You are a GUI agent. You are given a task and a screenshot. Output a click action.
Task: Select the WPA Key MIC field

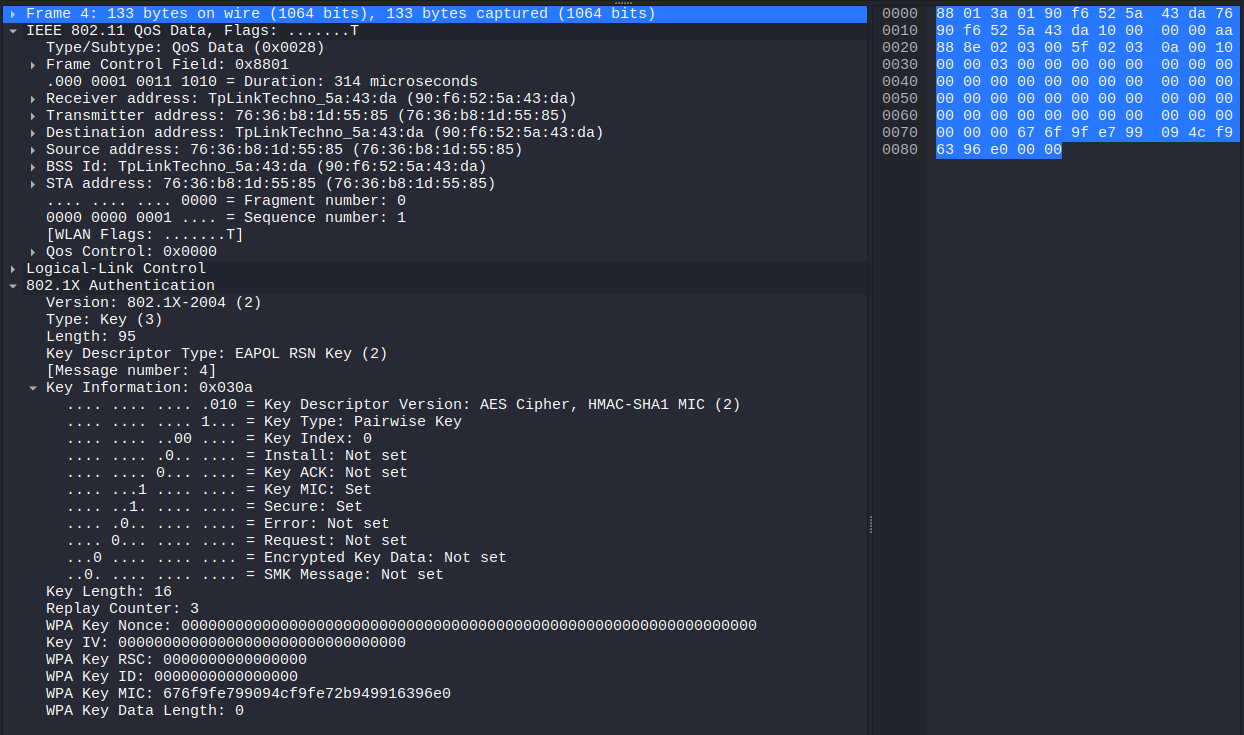coord(248,694)
